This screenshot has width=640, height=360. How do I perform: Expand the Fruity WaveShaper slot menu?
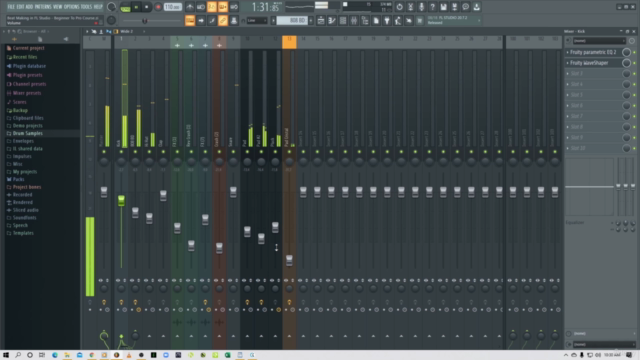567,63
